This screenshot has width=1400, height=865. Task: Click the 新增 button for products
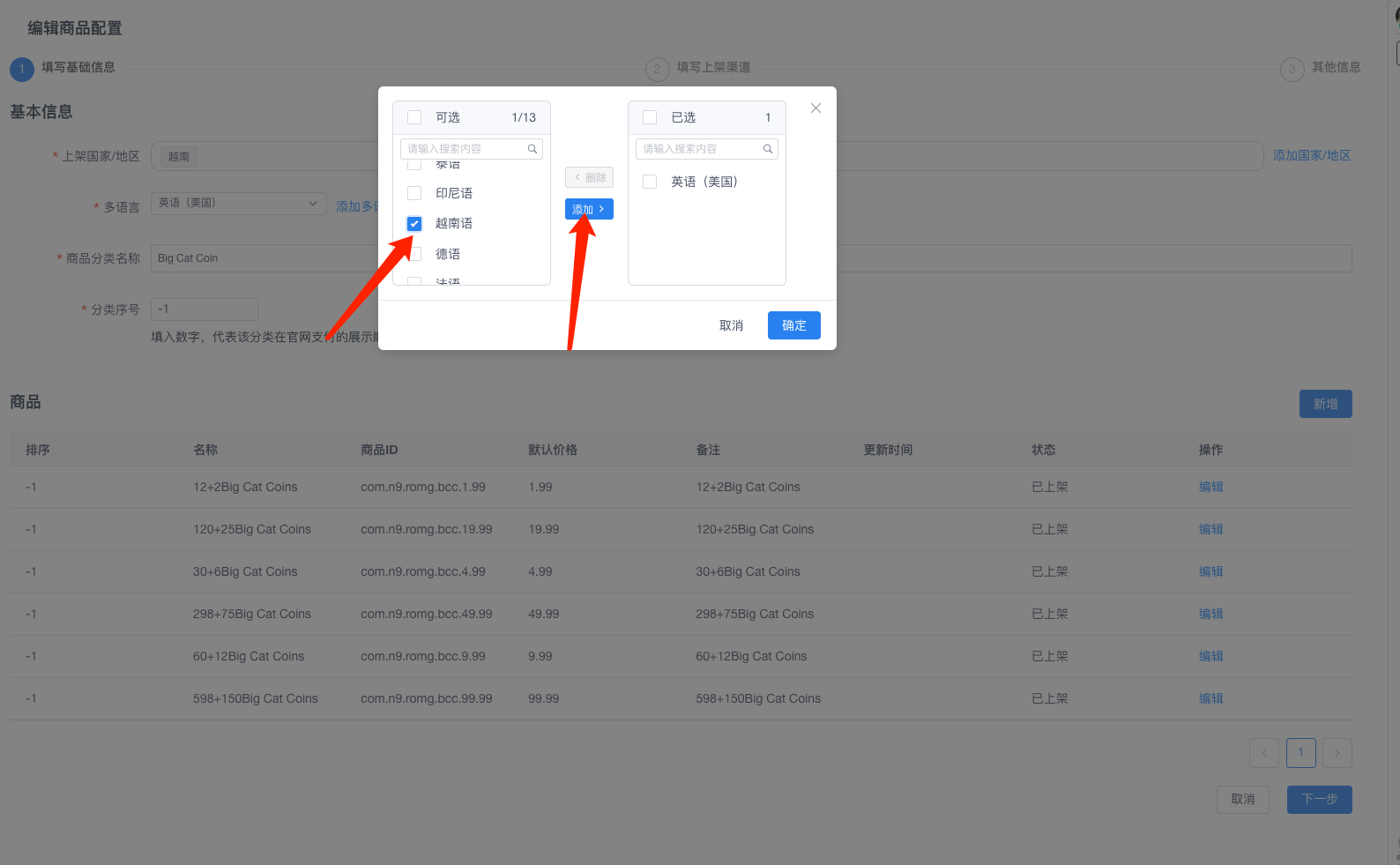click(1325, 404)
